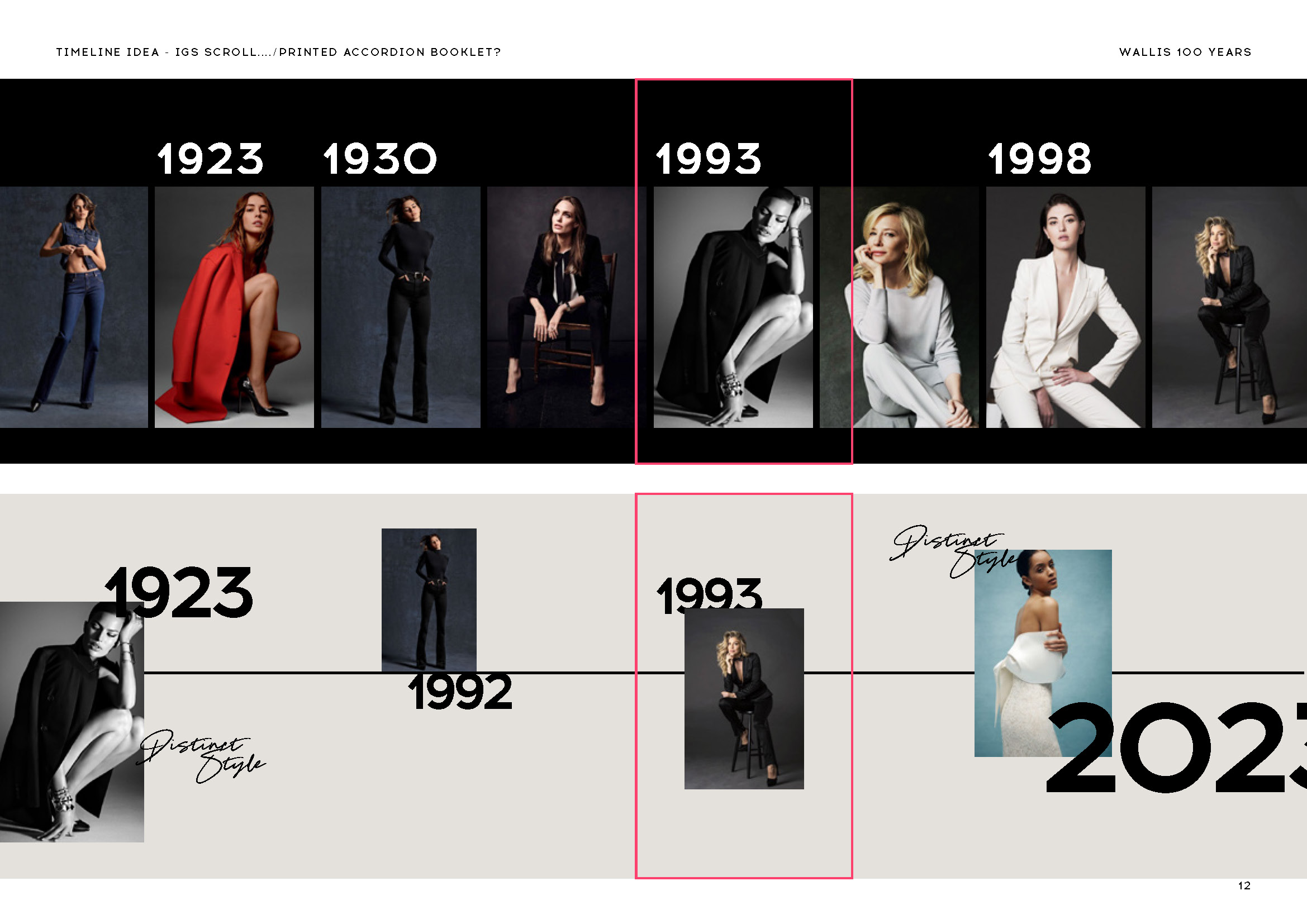Image resolution: width=1307 pixels, height=924 pixels.
Task: Click the 1992 year label on timeline
Action: tap(460, 692)
